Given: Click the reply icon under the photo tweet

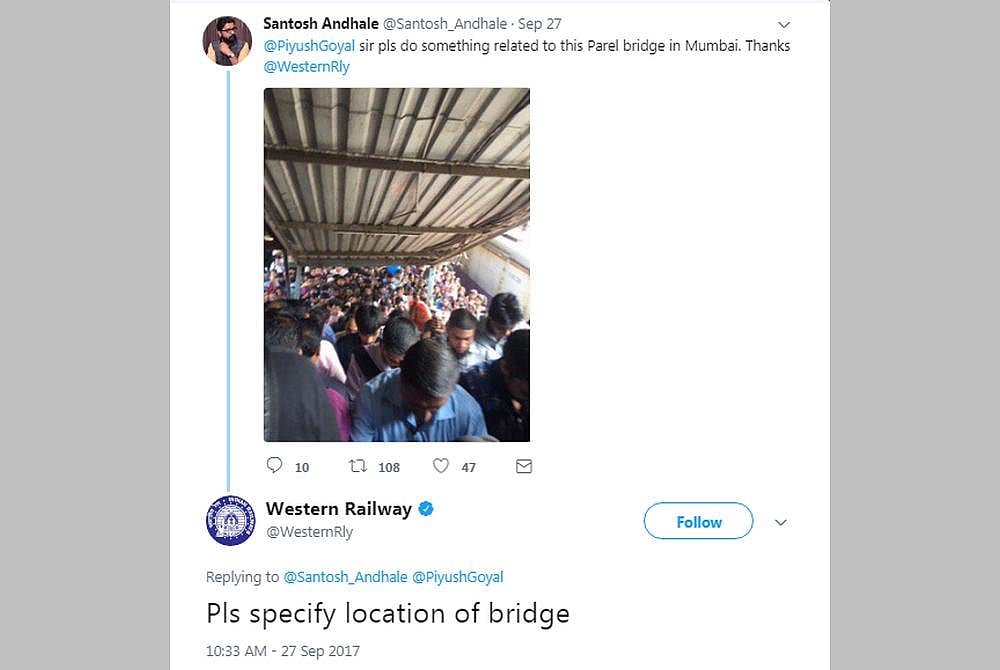Looking at the screenshot, I should coord(274,466).
